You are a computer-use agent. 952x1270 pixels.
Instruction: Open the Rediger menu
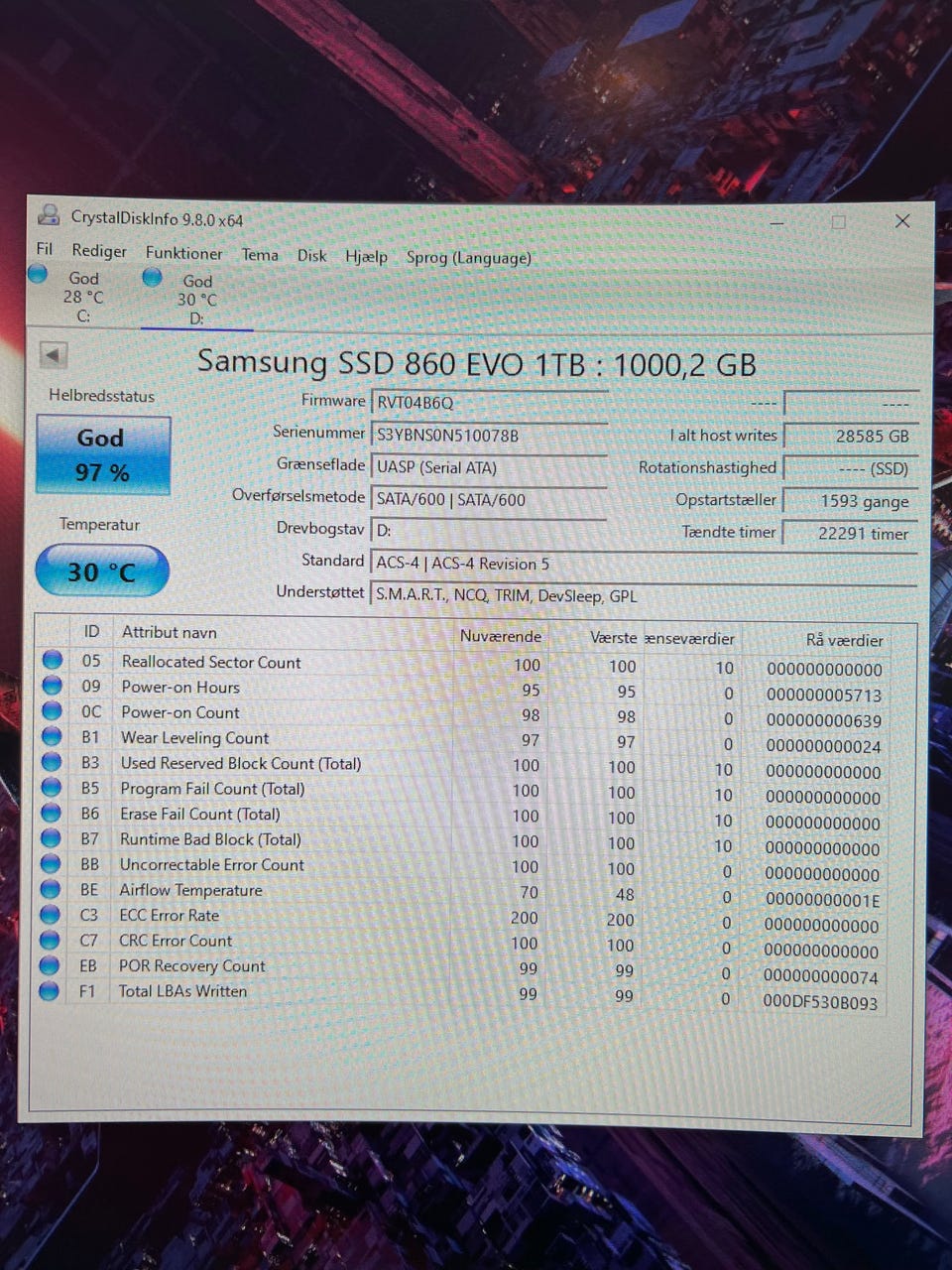pyautogui.click(x=99, y=251)
